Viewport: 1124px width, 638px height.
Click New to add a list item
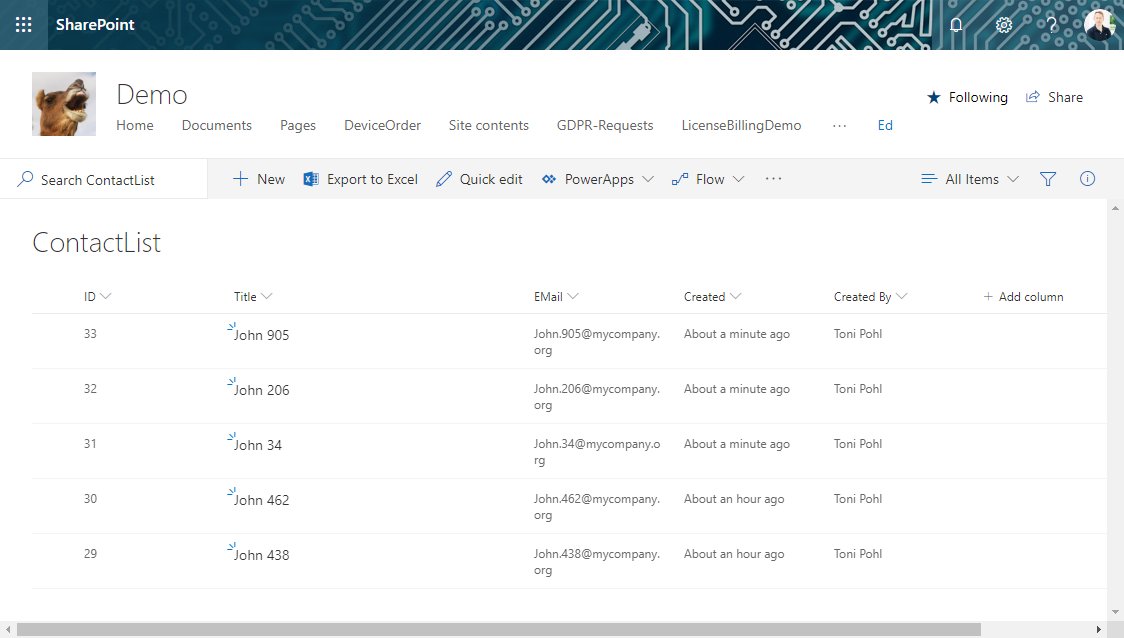[259, 179]
